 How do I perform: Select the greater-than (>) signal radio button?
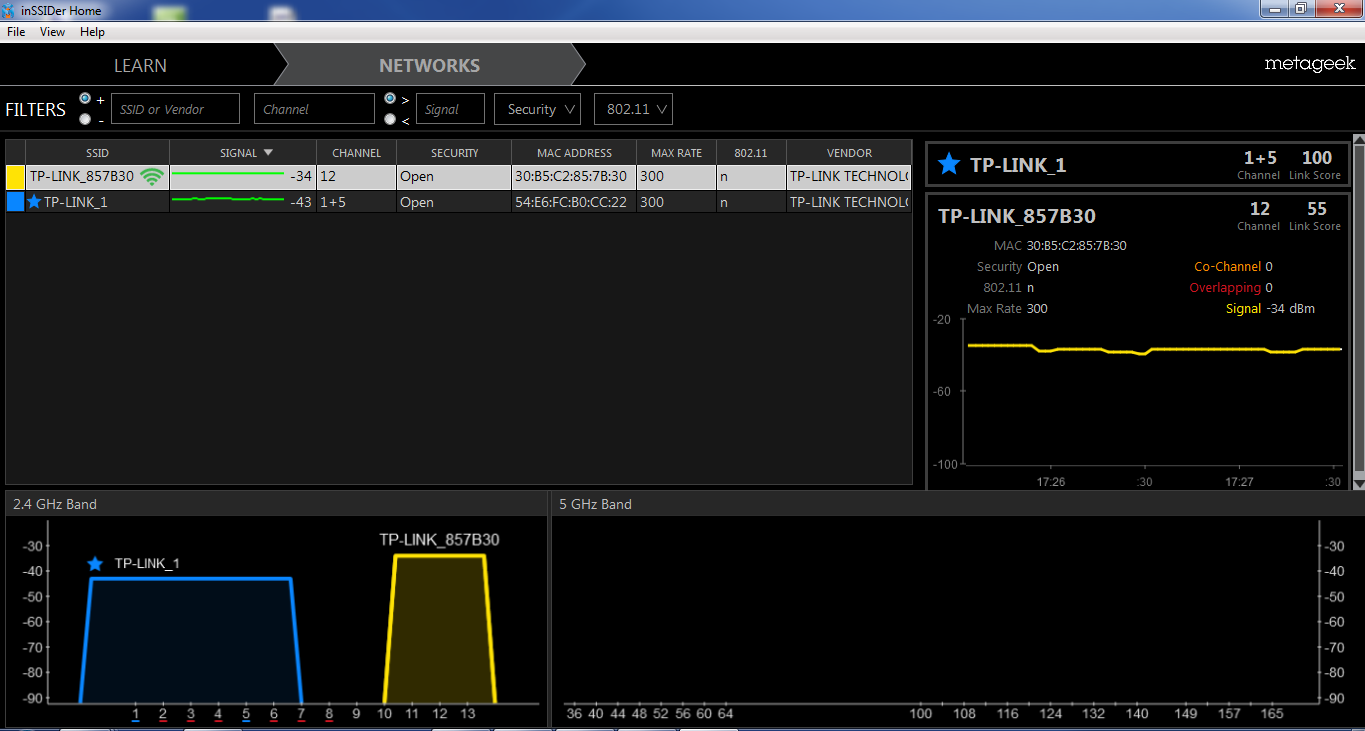pos(390,99)
